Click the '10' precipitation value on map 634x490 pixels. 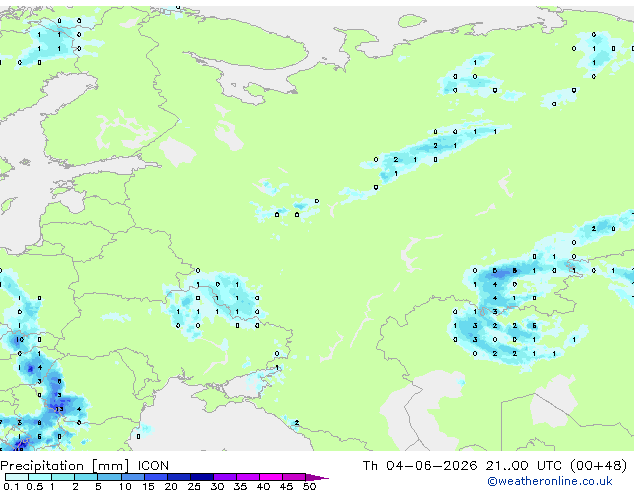pyautogui.click(x=20, y=340)
